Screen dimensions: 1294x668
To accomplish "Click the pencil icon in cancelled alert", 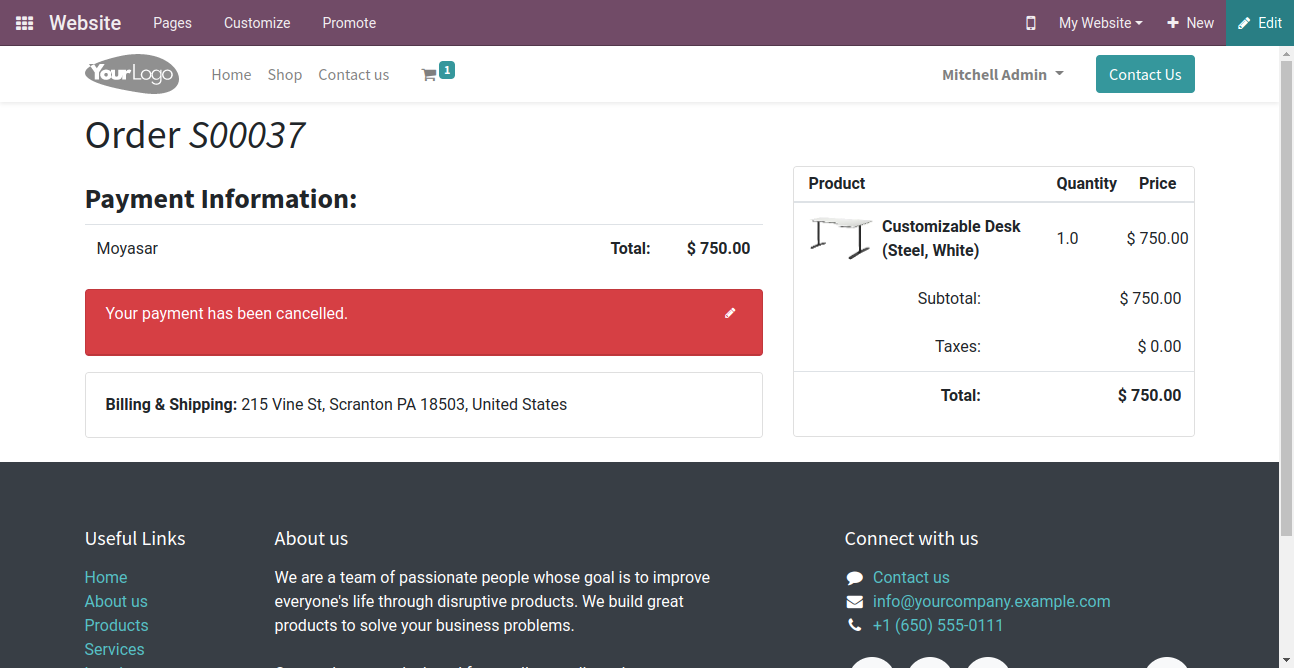I will [x=730, y=313].
